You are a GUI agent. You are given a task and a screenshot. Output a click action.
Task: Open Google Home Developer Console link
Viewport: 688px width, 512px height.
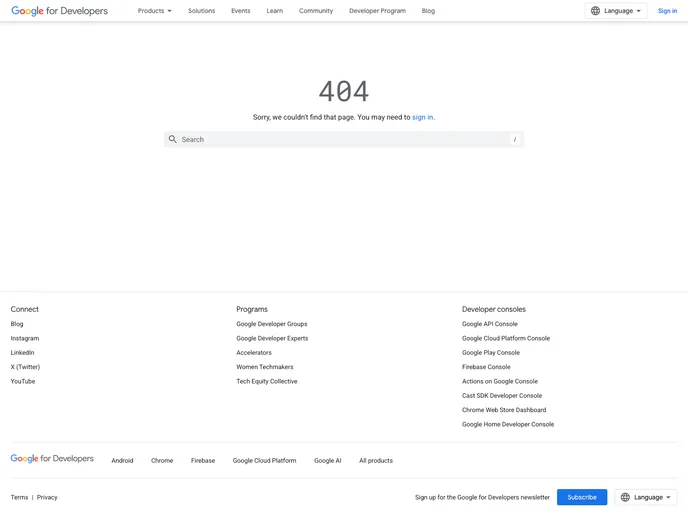tap(508, 424)
